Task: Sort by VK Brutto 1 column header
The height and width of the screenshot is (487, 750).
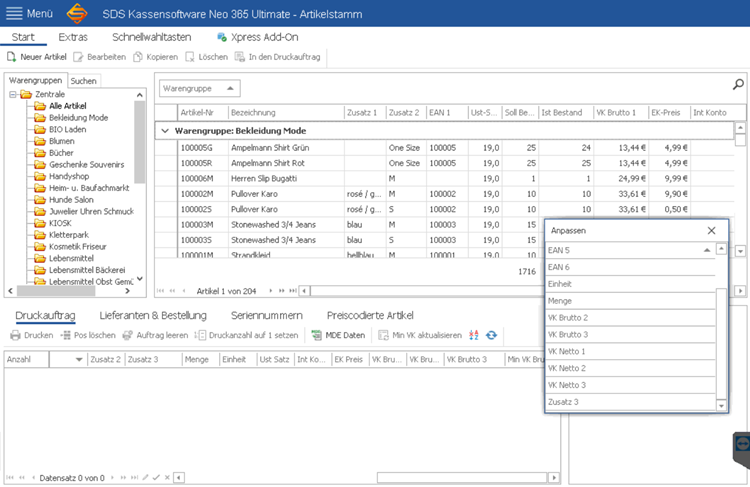Action: (x=621, y=113)
